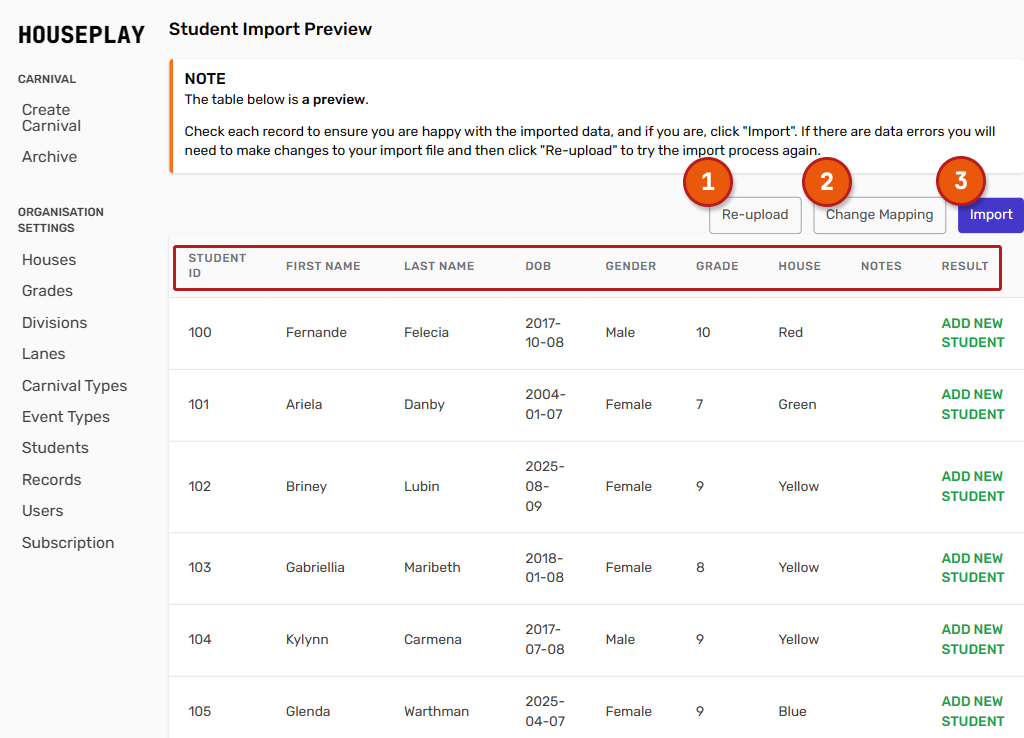Image resolution: width=1024 pixels, height=738 pixels.
Task: Click the Last Name column header
Action: (439, 266)
